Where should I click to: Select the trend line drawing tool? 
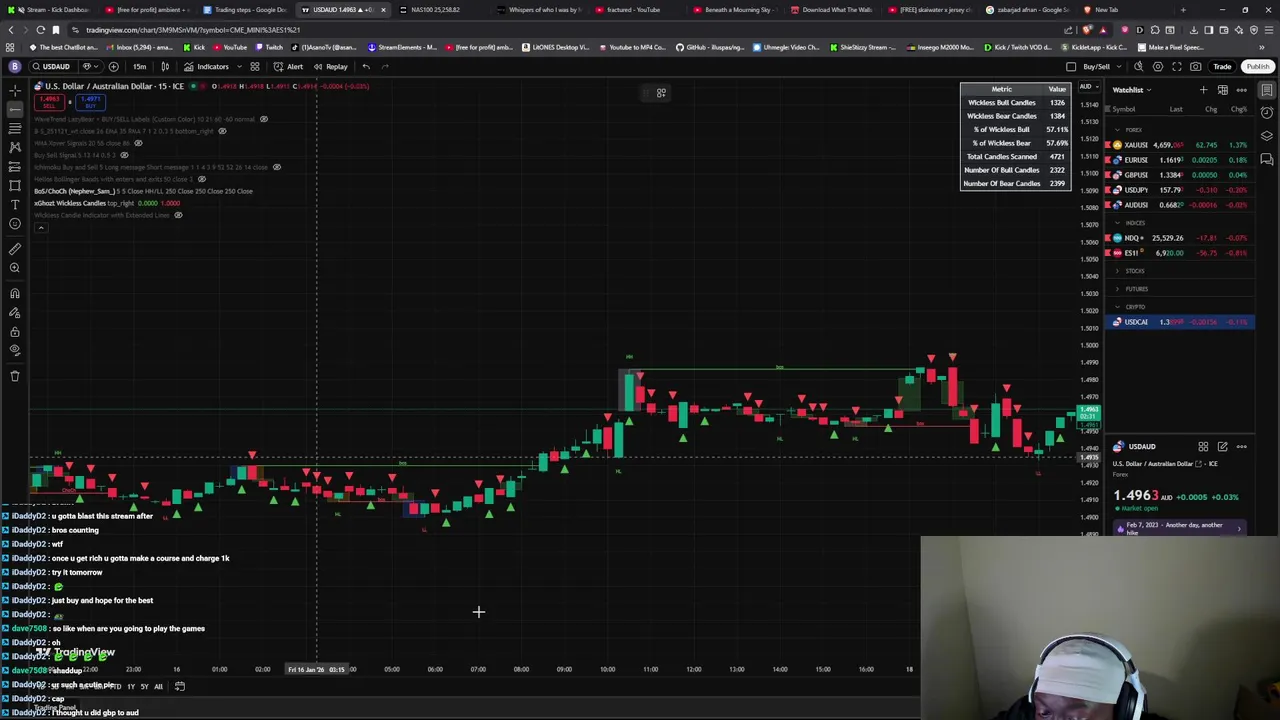15,109
